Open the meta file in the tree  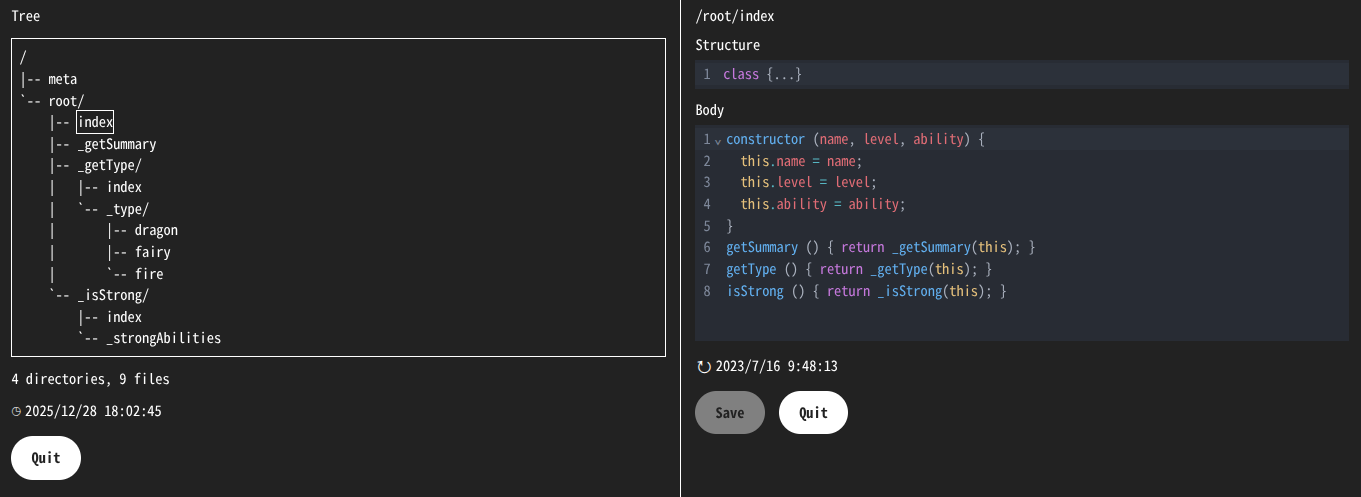point(63,79)
